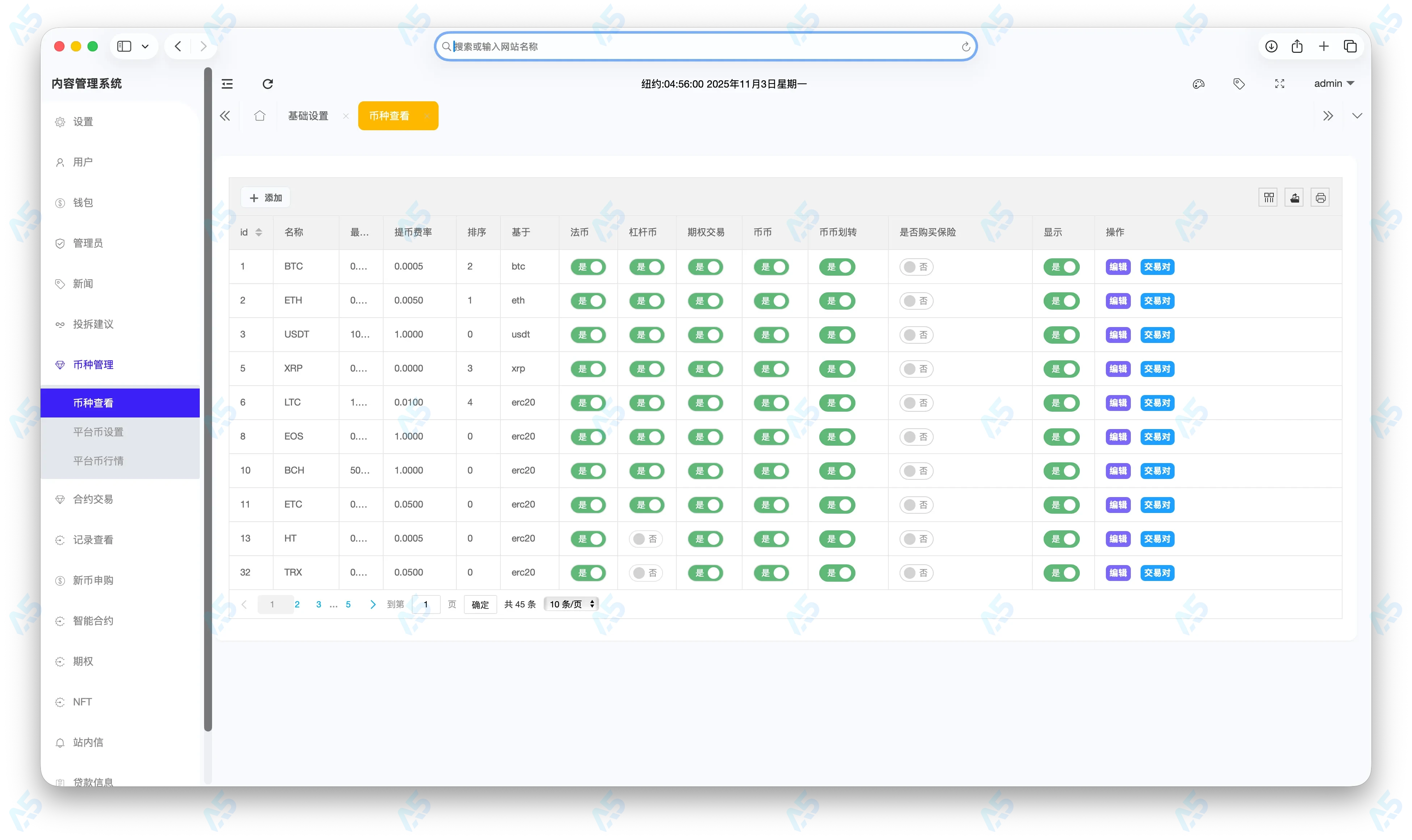This screenshot has height=840, width=1412.
Task: Click the page number jump input field
Action: tap(426, 604)
